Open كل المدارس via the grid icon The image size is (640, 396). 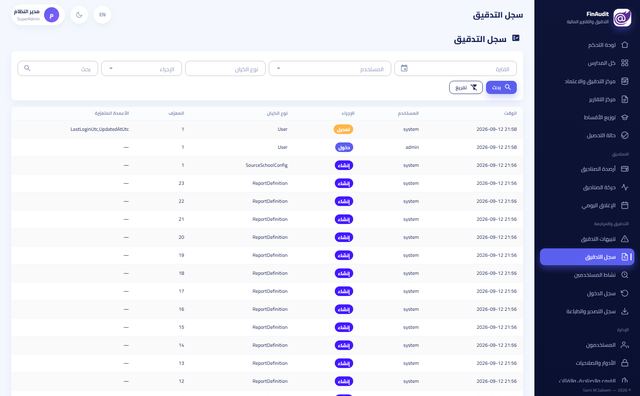coord(624,63)
